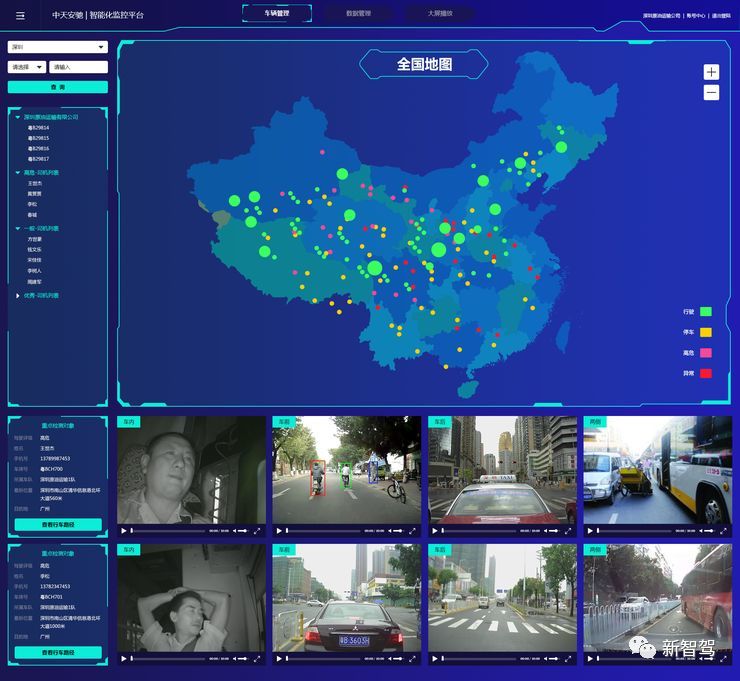Screen dimensions: 740x681
Task: Fullscreen the crosswalk road video
Action: 568,659
